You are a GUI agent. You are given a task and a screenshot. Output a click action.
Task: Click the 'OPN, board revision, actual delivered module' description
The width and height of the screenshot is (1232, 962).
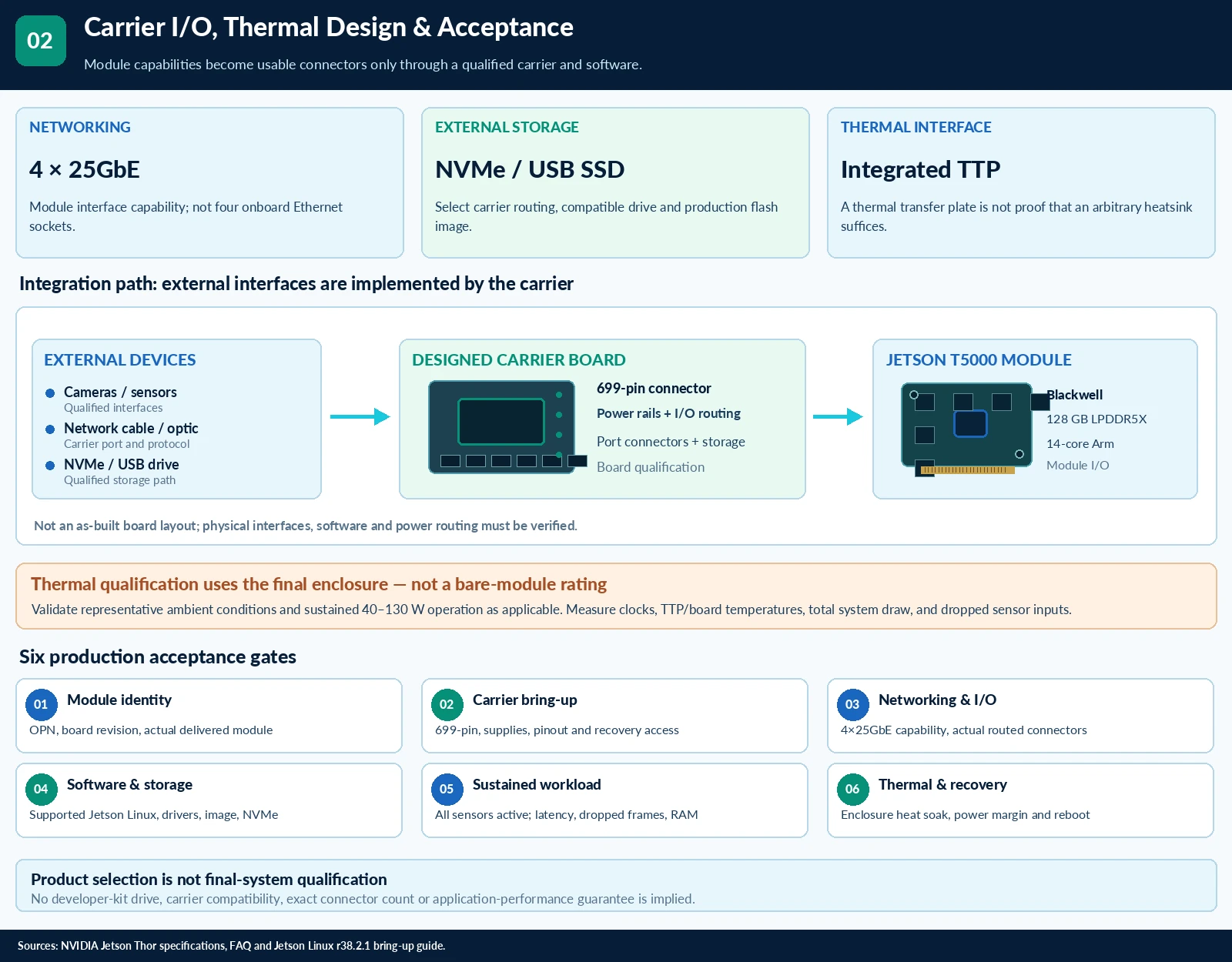[151, 730]
